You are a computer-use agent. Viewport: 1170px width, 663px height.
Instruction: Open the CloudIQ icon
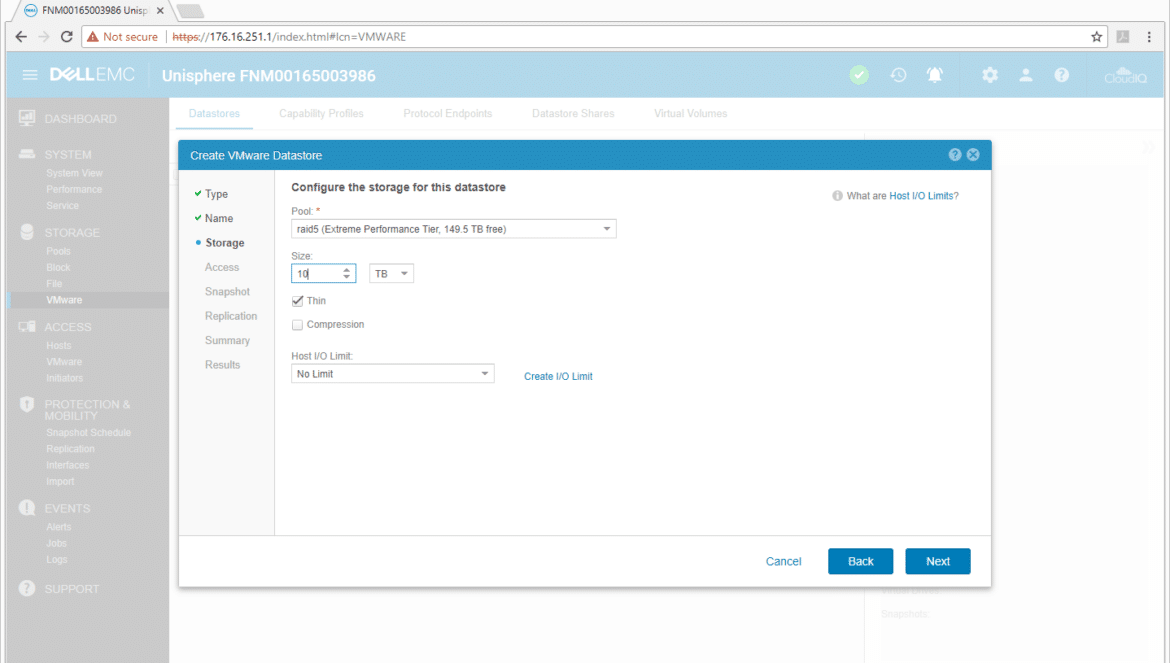coord(1125,75)
